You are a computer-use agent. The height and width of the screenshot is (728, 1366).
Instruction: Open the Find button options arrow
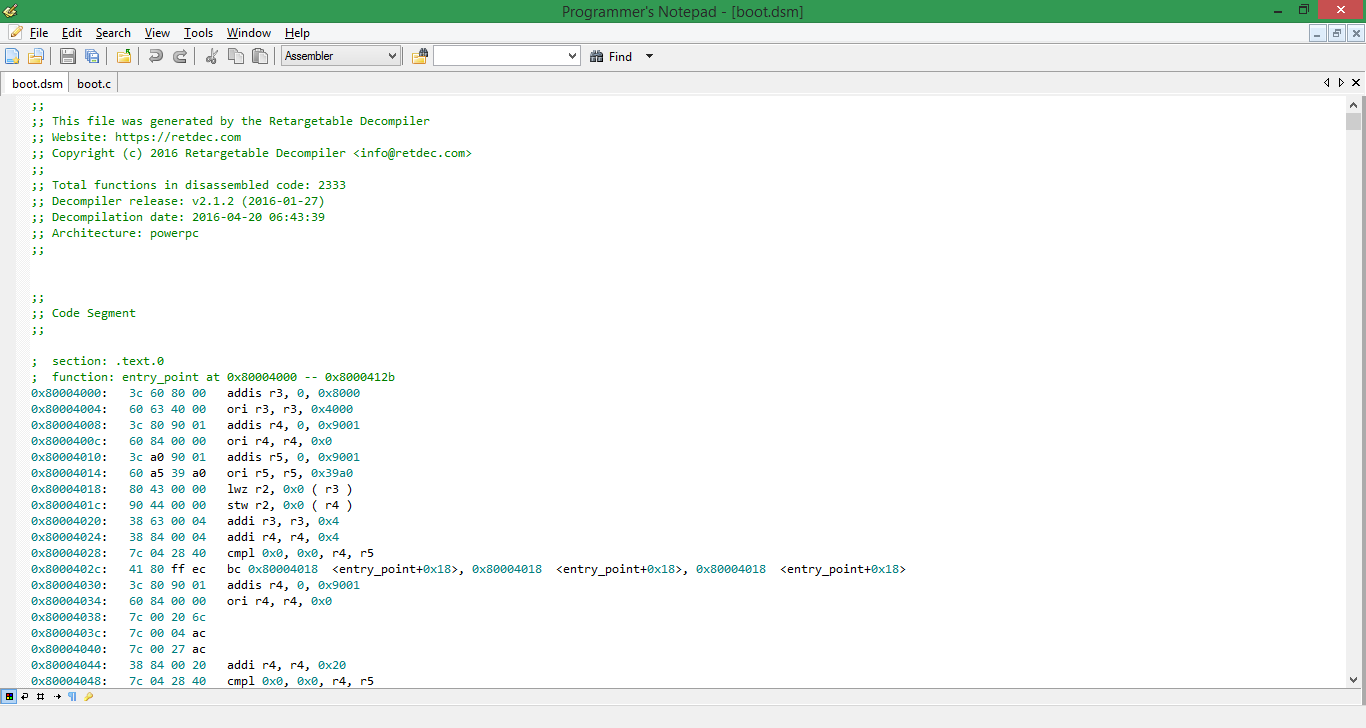click(x=649, y=57)
